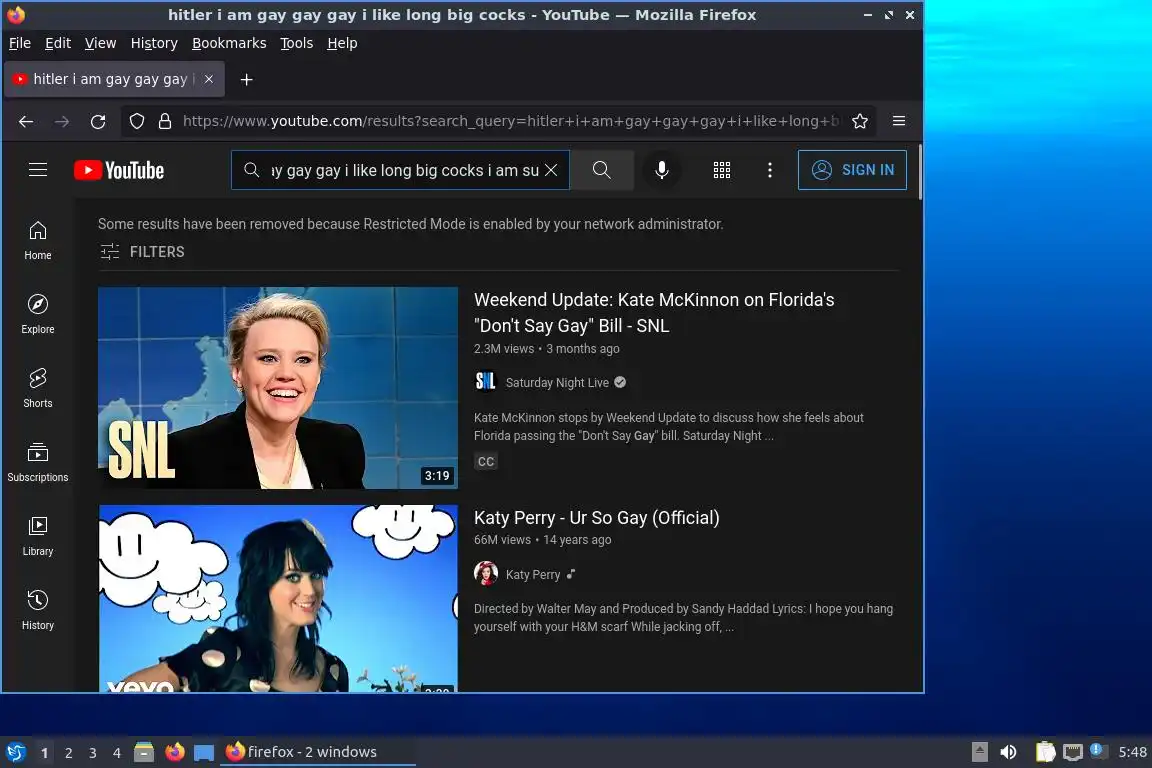Screen dimensions: 1152x768
Task: Open the tracking protection shield icon
Action: pyautogui.click(x=137, y=121)
